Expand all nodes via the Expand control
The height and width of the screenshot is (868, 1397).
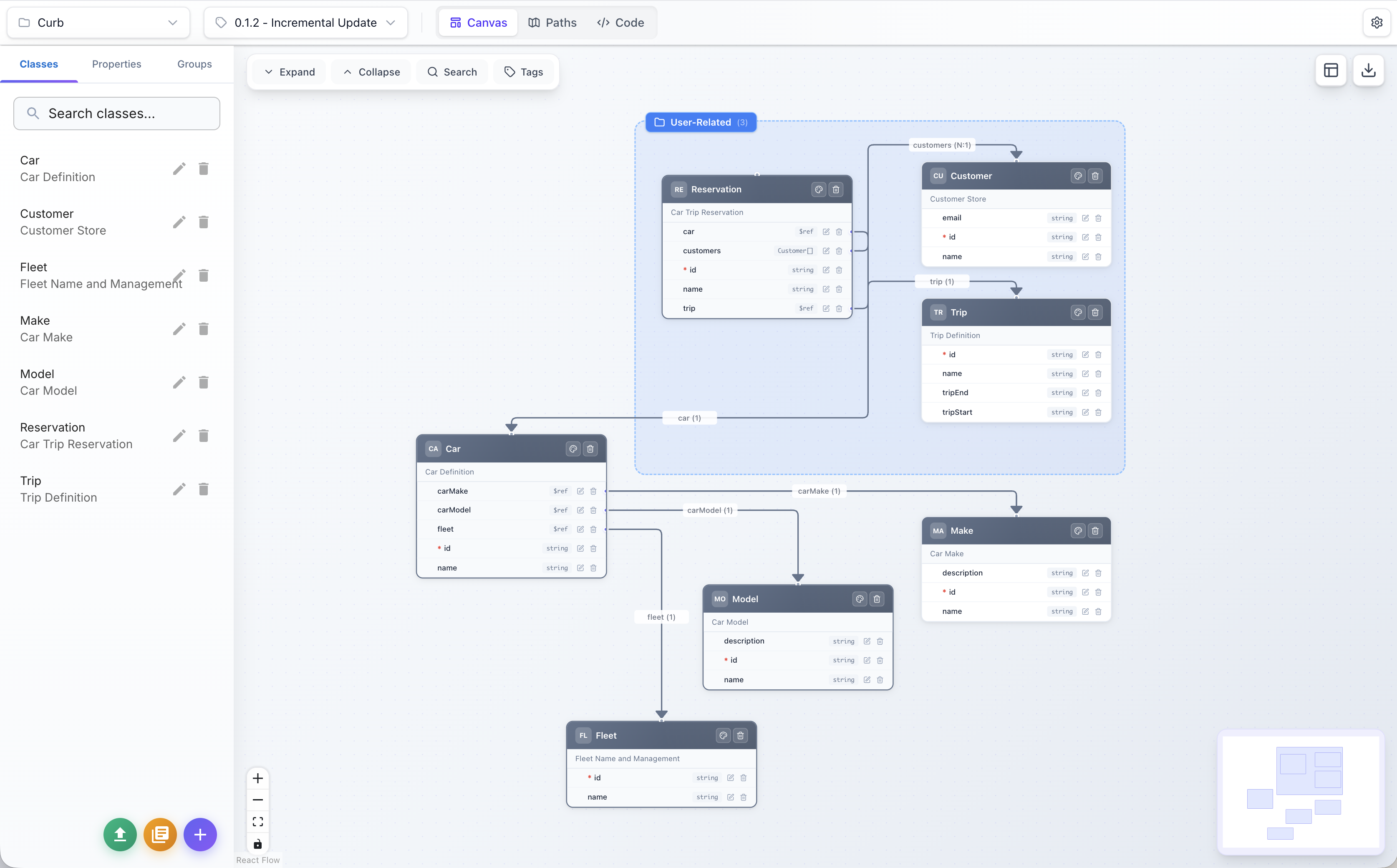(289, 71)
